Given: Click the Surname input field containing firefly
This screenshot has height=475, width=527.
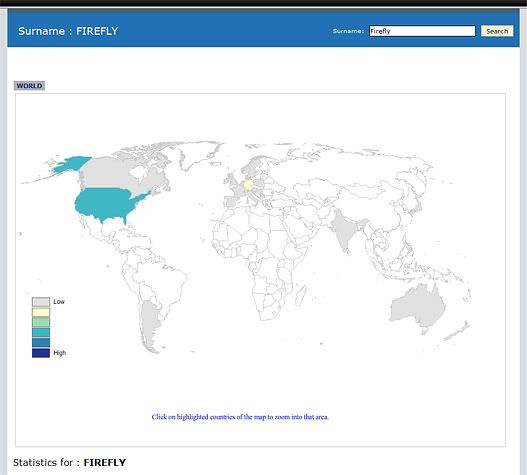Looking at the screenshot, I should tap(422, 31).
